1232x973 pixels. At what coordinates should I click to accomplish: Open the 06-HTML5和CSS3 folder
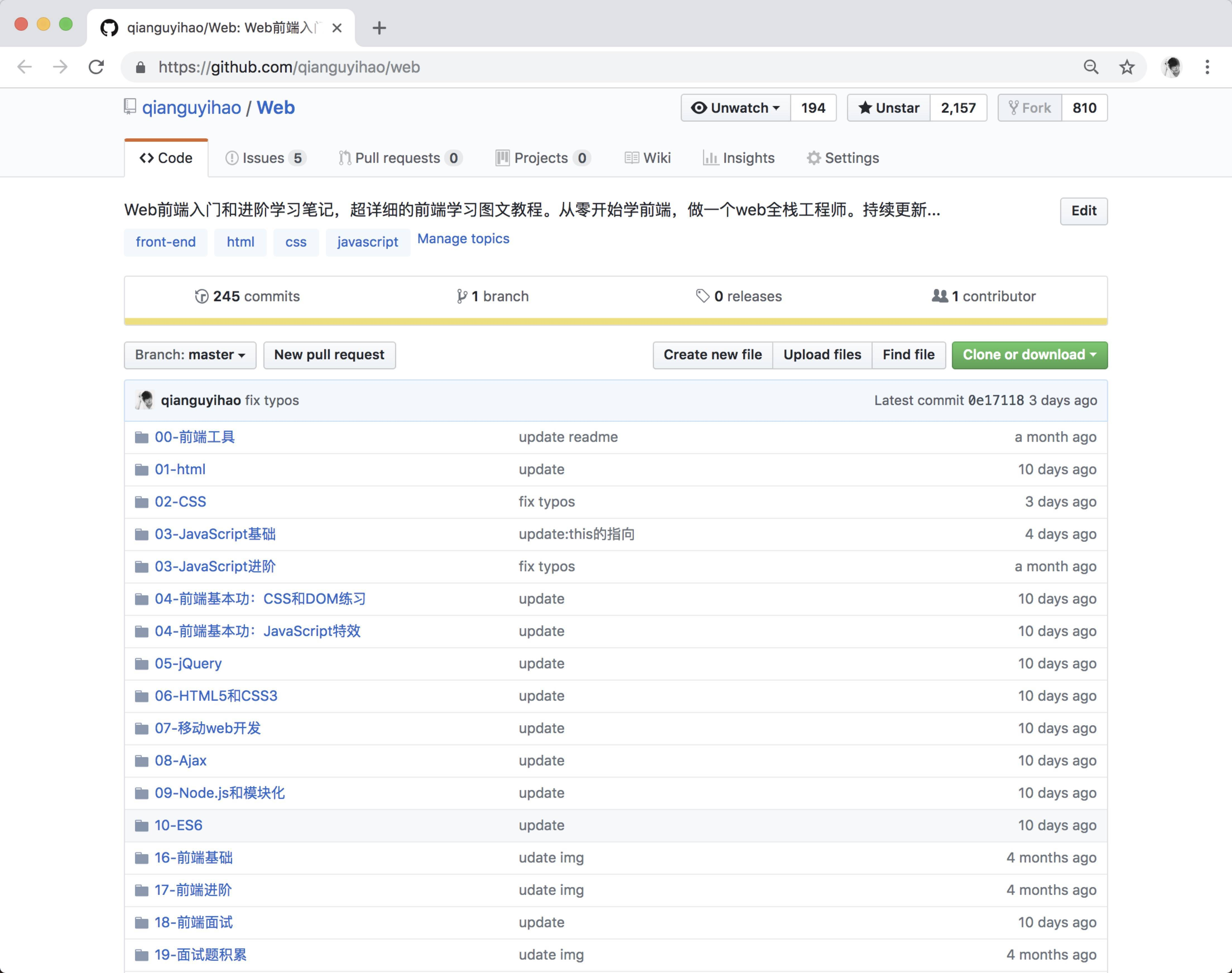point(216,696)
